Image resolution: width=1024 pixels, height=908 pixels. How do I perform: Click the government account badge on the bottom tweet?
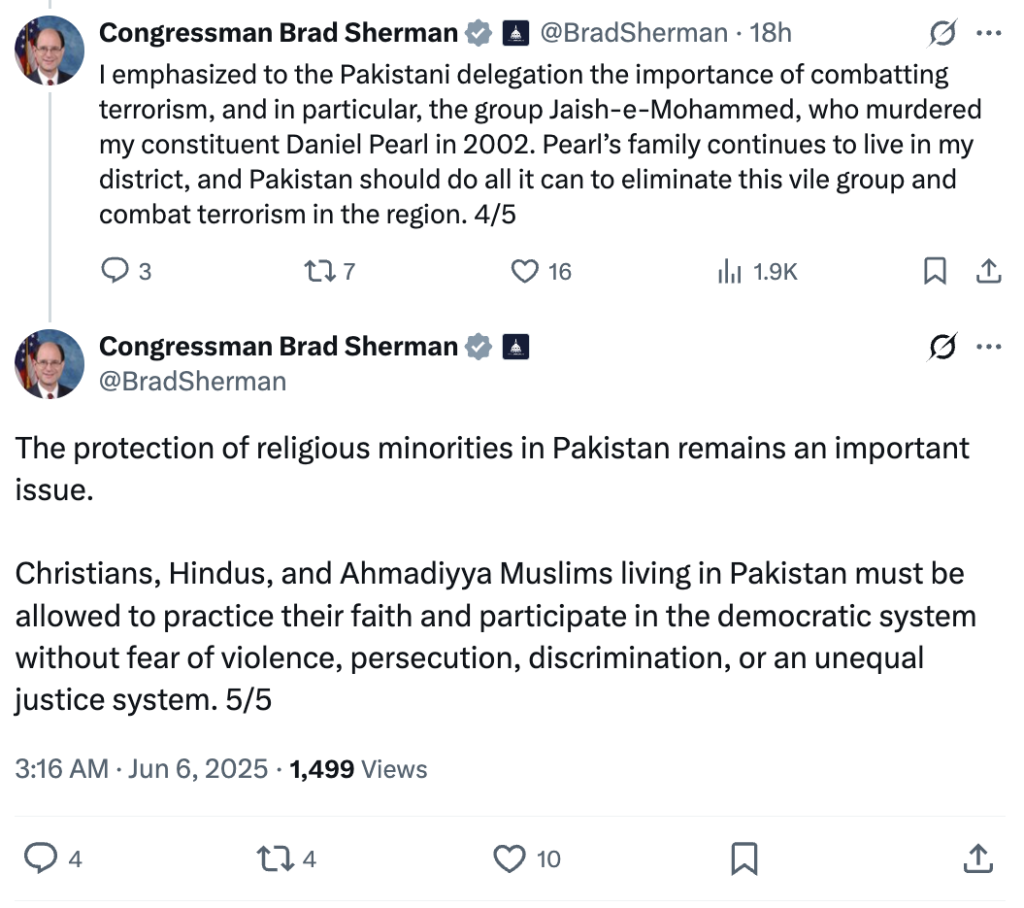[x=516, y=347]
